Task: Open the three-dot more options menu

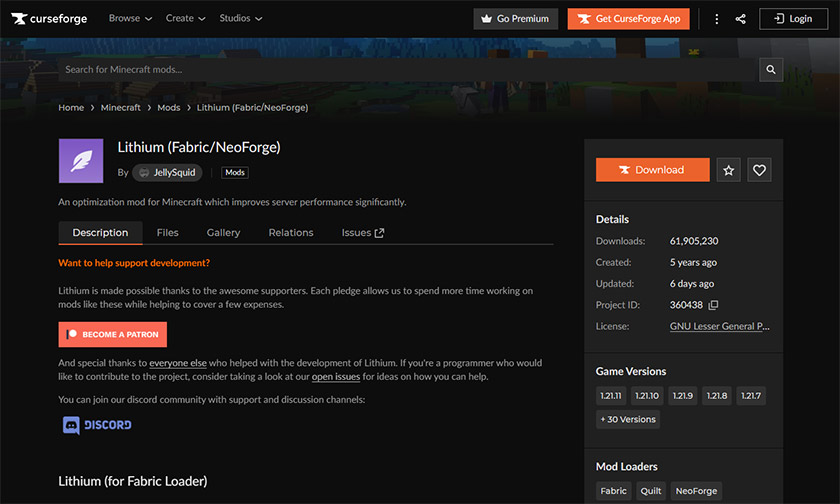Action: [717, 18]
